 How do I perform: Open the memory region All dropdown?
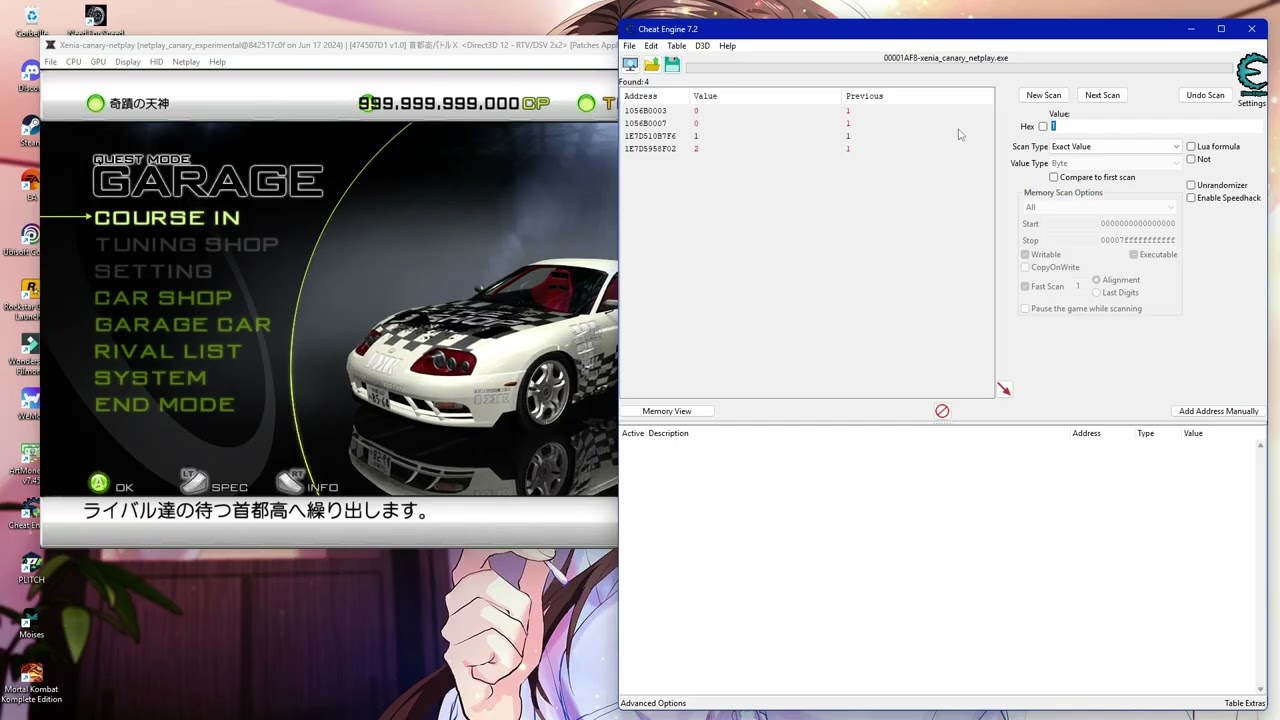1099,207
